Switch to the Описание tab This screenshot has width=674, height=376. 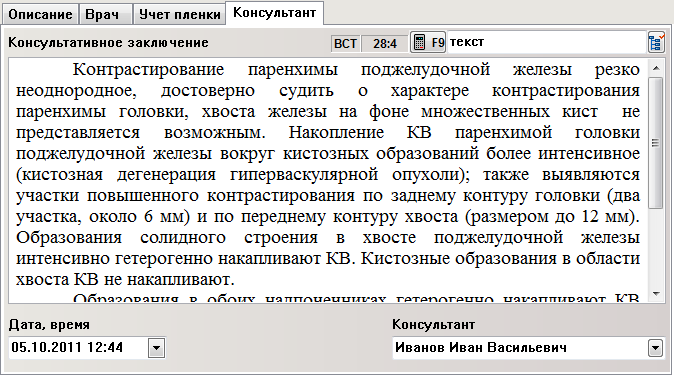coord(40,14)
